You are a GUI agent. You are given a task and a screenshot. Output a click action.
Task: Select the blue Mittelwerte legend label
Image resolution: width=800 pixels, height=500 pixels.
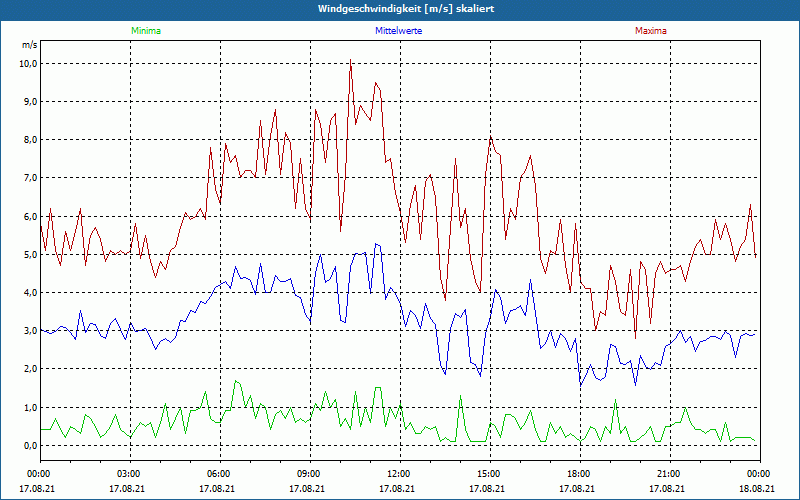[x=397, y=31]
